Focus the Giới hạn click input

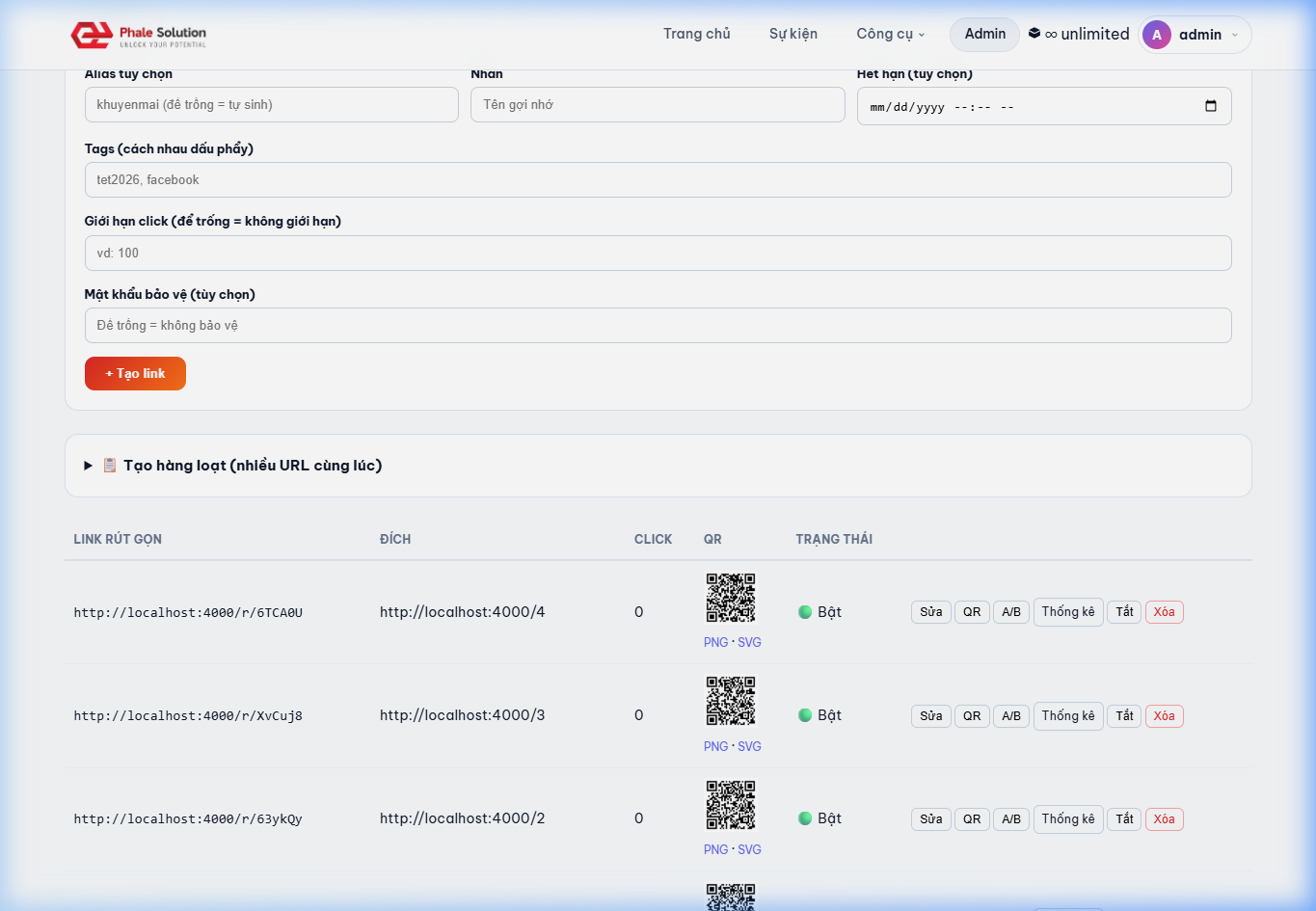coord(658,254)
